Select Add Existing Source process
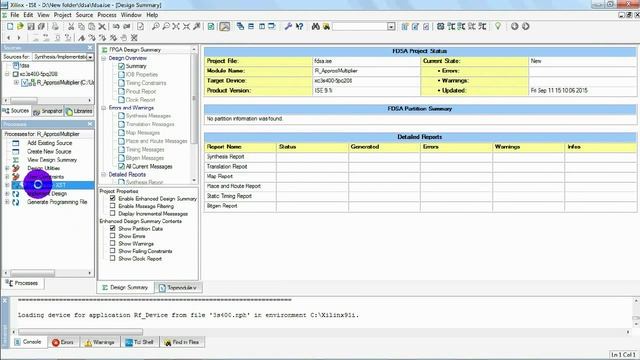640x360 pixels. (49, 143)
